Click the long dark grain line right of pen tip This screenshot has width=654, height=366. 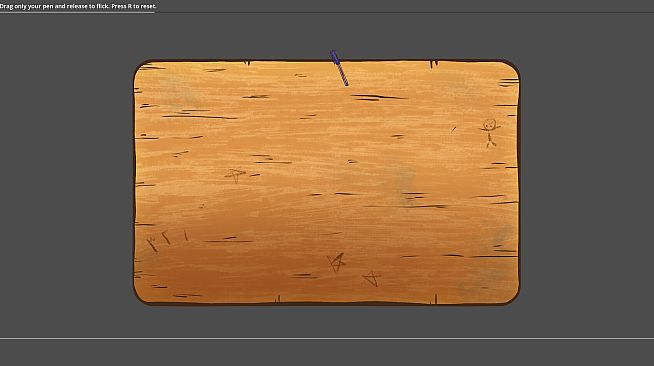(x=379, y=98)
